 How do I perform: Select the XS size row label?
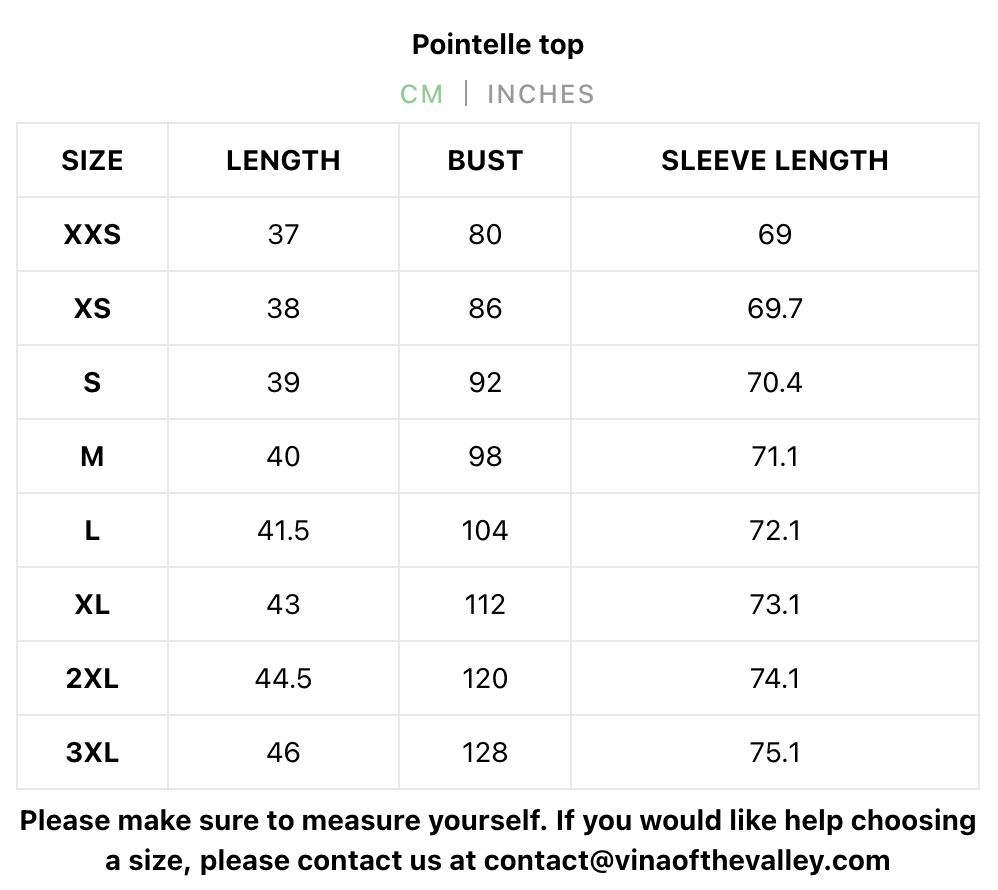(92, 308)
